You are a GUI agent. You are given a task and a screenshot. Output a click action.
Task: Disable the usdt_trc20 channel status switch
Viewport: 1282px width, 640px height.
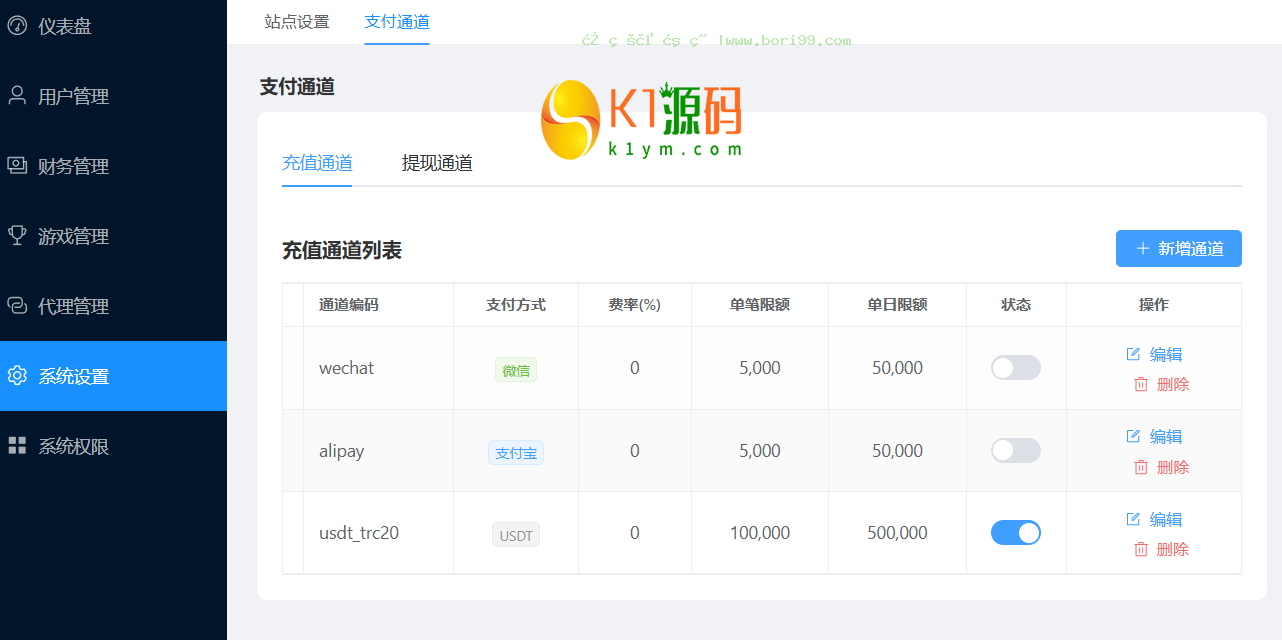(x=1016, y=533)
